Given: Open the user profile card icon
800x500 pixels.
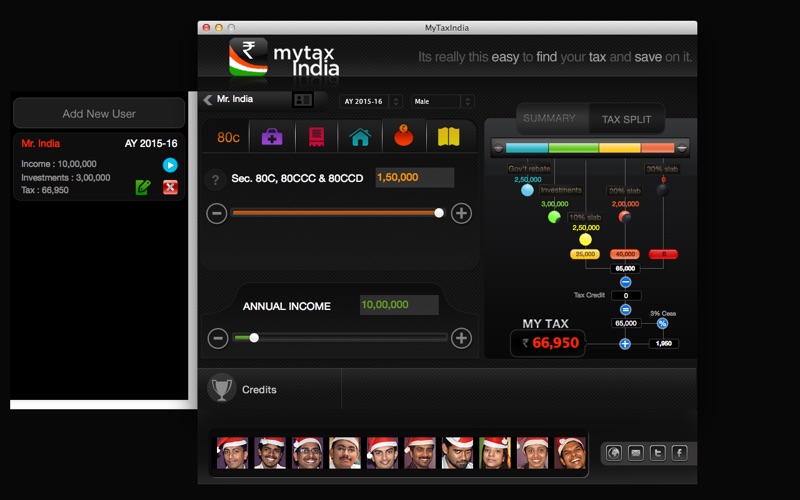Looking at the screenshot, I should click(x=303, y=99).
